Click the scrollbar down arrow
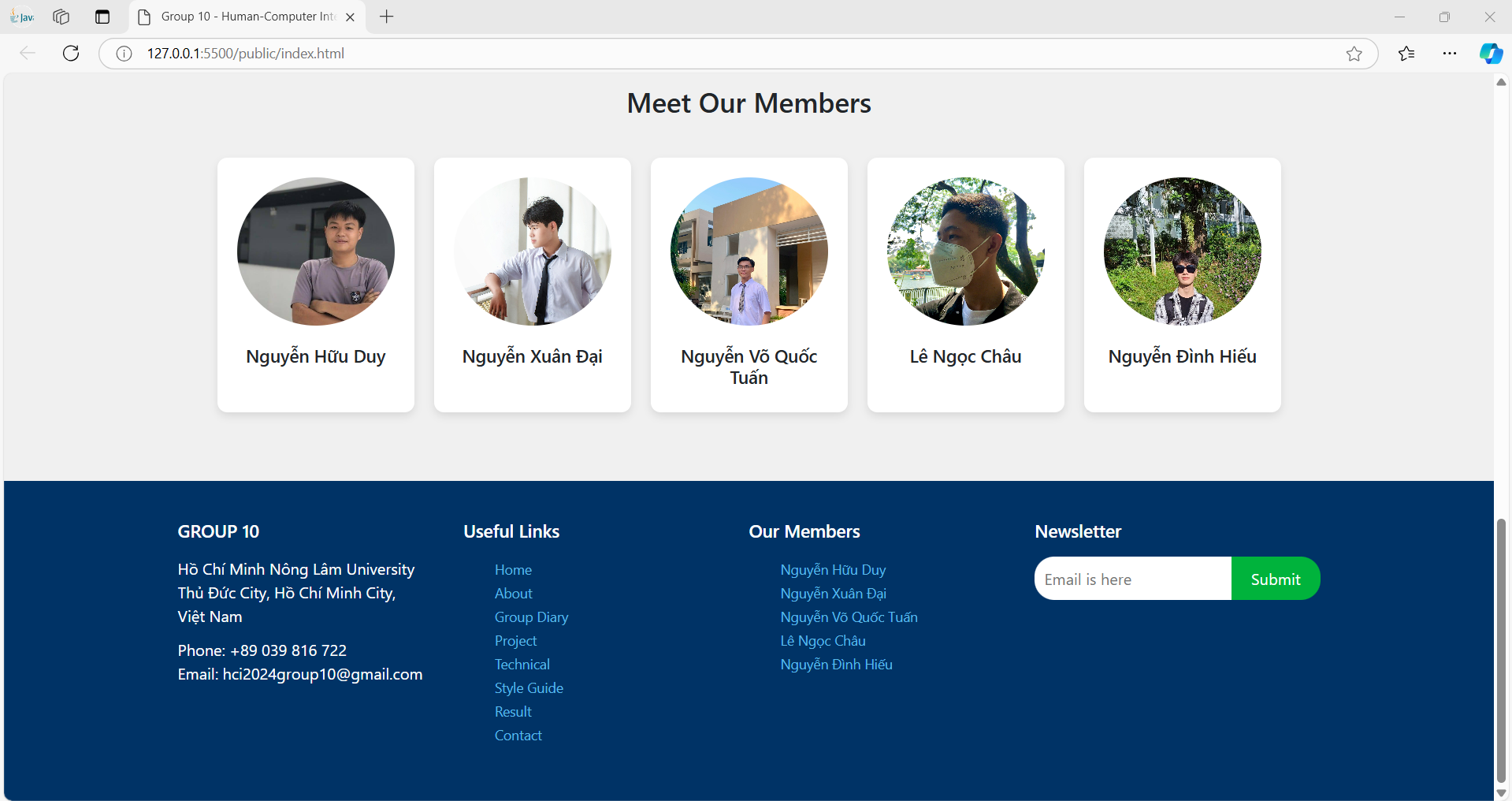Image resolution: width=1512 pixels, height=801 pixels. click(x=1502, y=793)
